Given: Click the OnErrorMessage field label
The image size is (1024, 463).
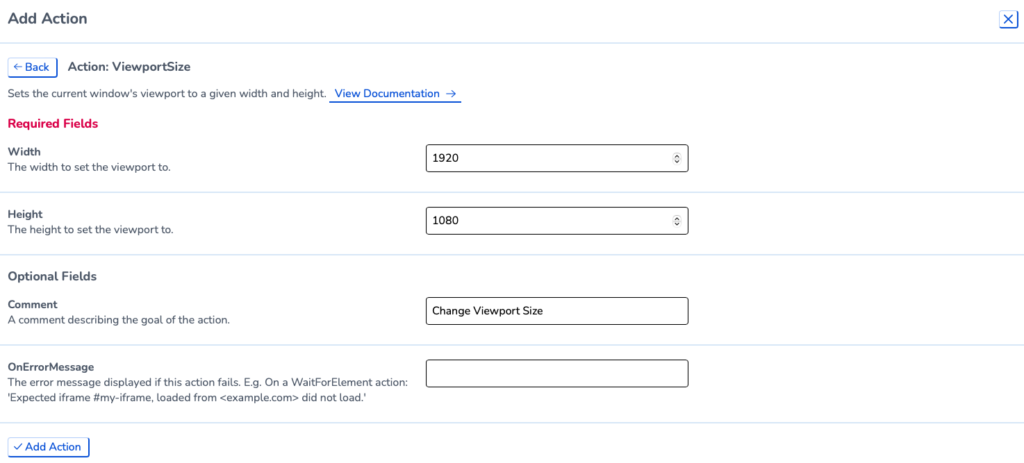Looking at the screenshot, I should click(48, 367).
